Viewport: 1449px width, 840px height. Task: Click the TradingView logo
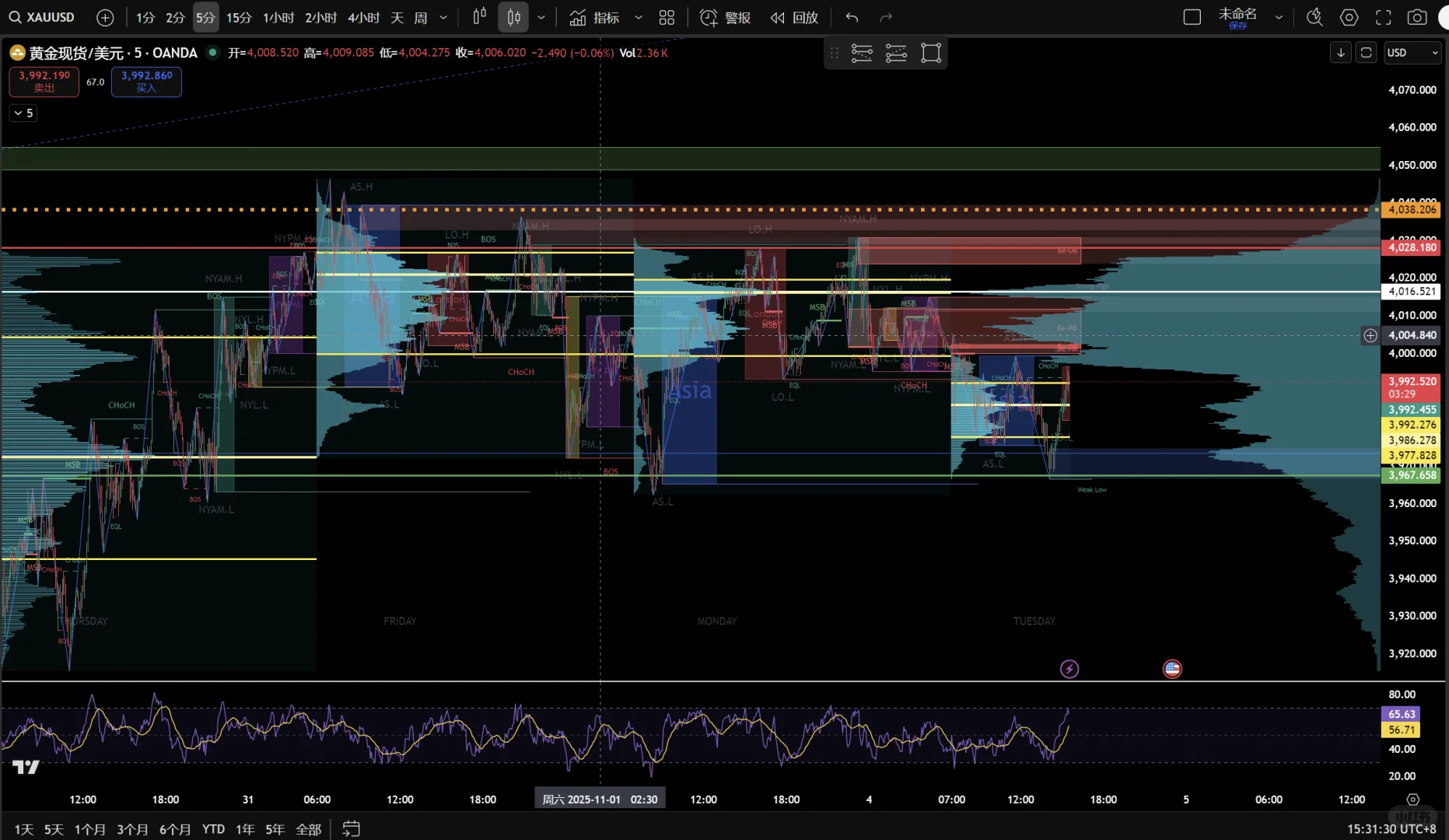tap(26, 768)
